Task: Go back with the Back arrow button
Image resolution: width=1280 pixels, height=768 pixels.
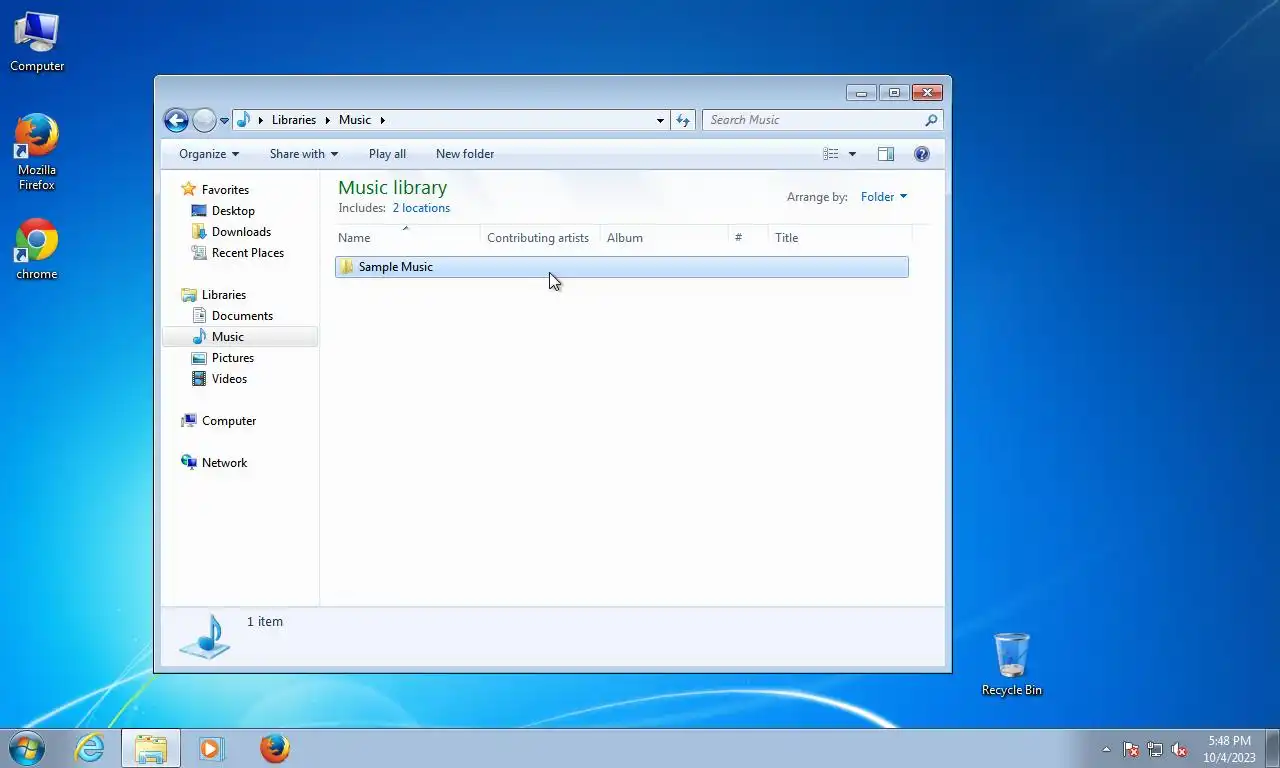Action: coord(176,120)
